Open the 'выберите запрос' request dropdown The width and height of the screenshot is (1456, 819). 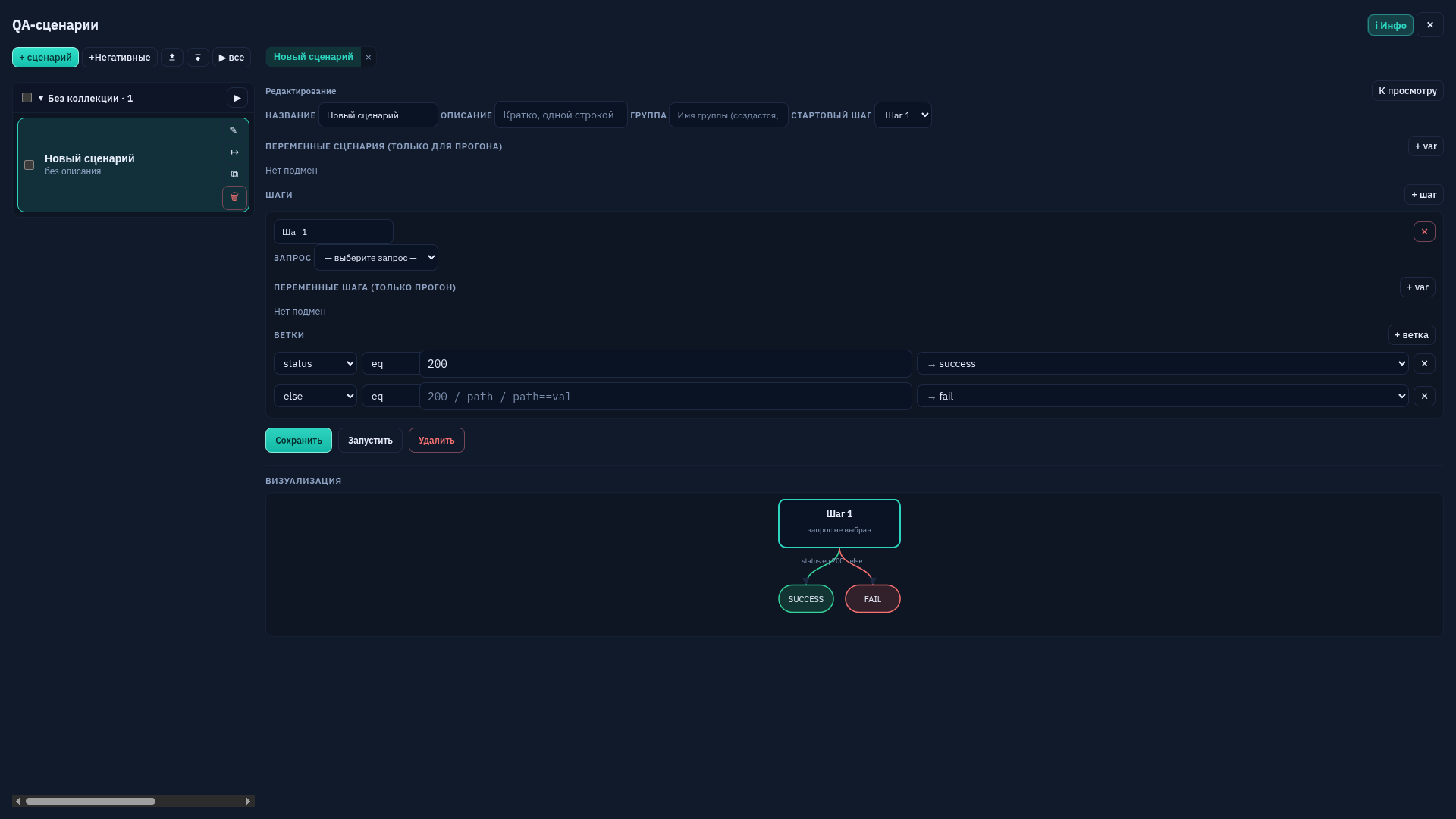point(376,258)
